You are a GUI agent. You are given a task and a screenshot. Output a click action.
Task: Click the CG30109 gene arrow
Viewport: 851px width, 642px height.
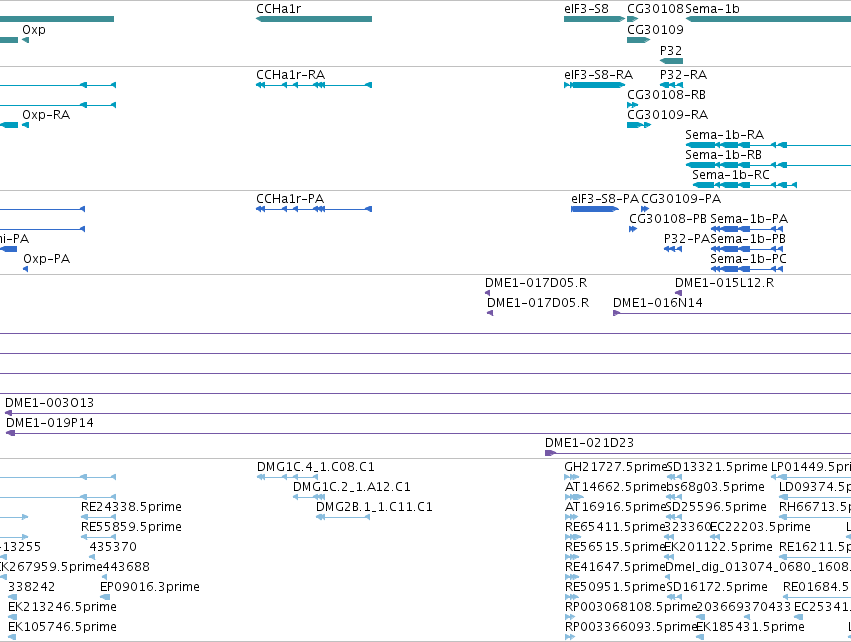[638, 40]
